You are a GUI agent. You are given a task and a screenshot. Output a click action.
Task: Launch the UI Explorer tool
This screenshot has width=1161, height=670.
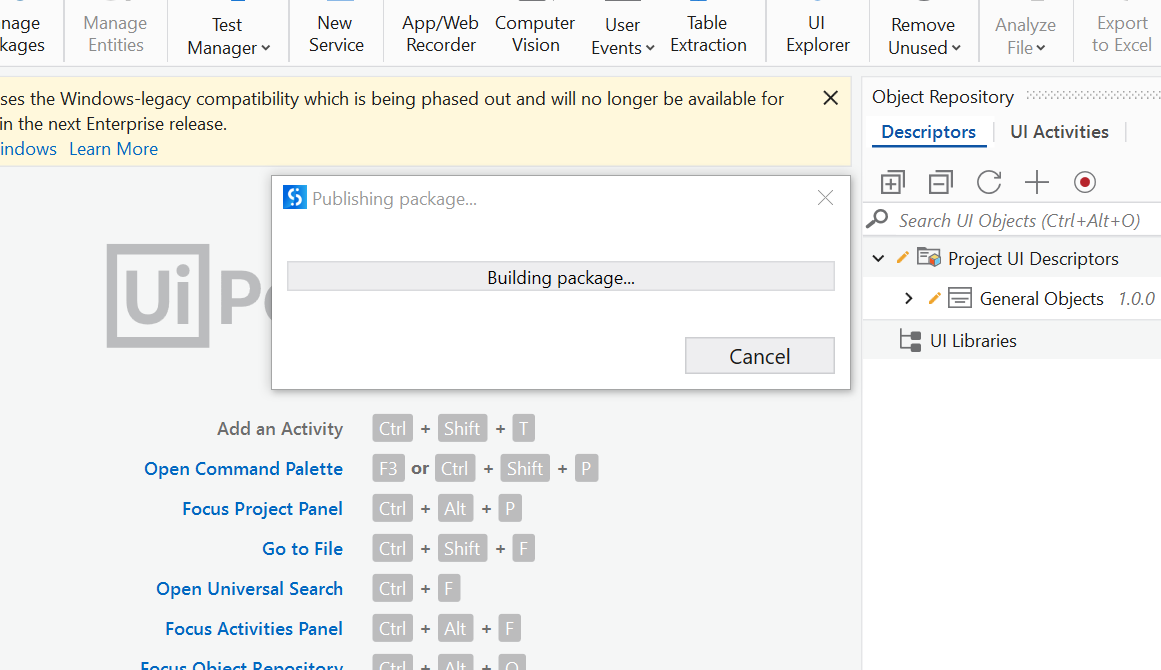tap(818, 34)
